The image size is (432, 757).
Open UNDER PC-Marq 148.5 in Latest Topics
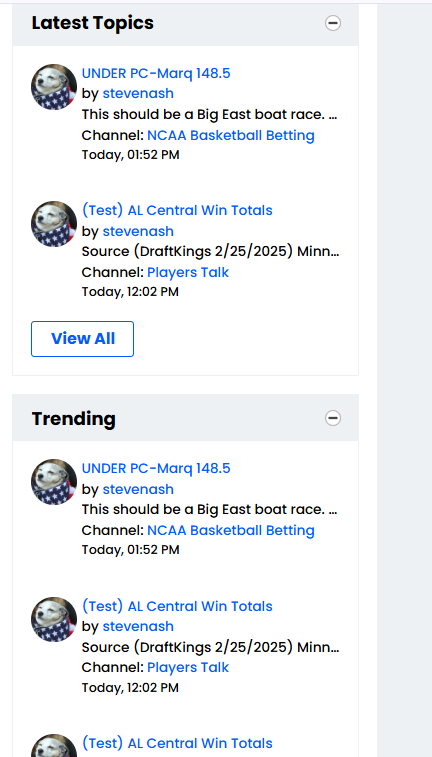[156, 73]
